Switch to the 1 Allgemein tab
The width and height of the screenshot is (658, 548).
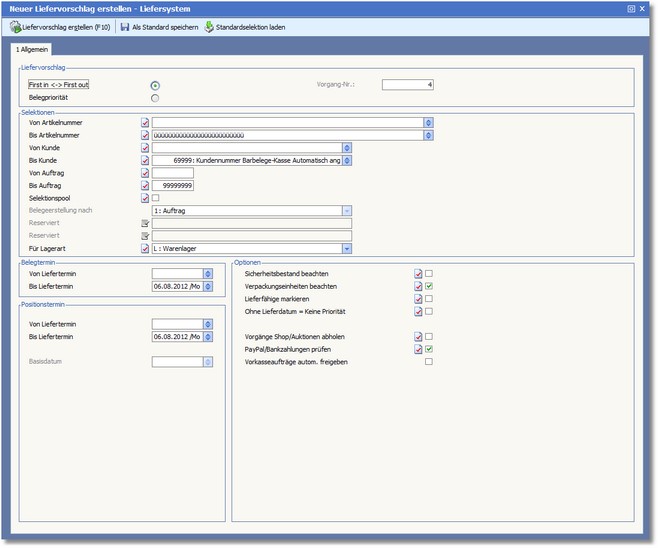31,49
